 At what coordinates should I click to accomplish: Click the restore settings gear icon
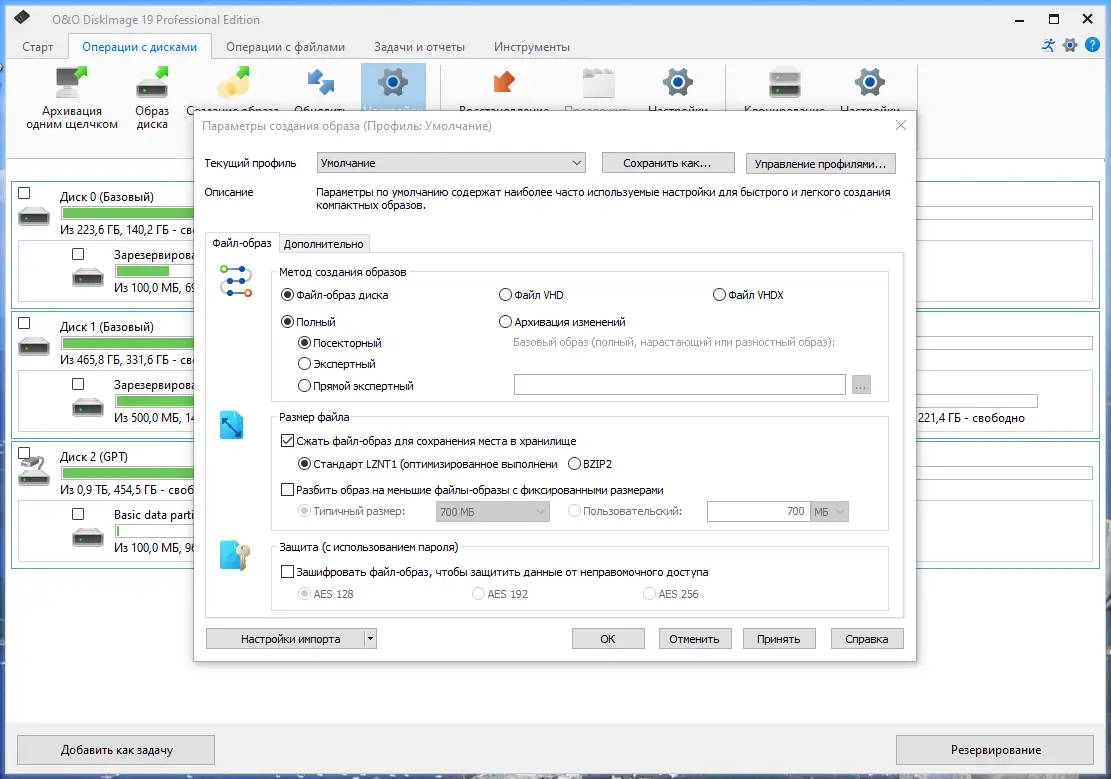[x=678, y=83]
